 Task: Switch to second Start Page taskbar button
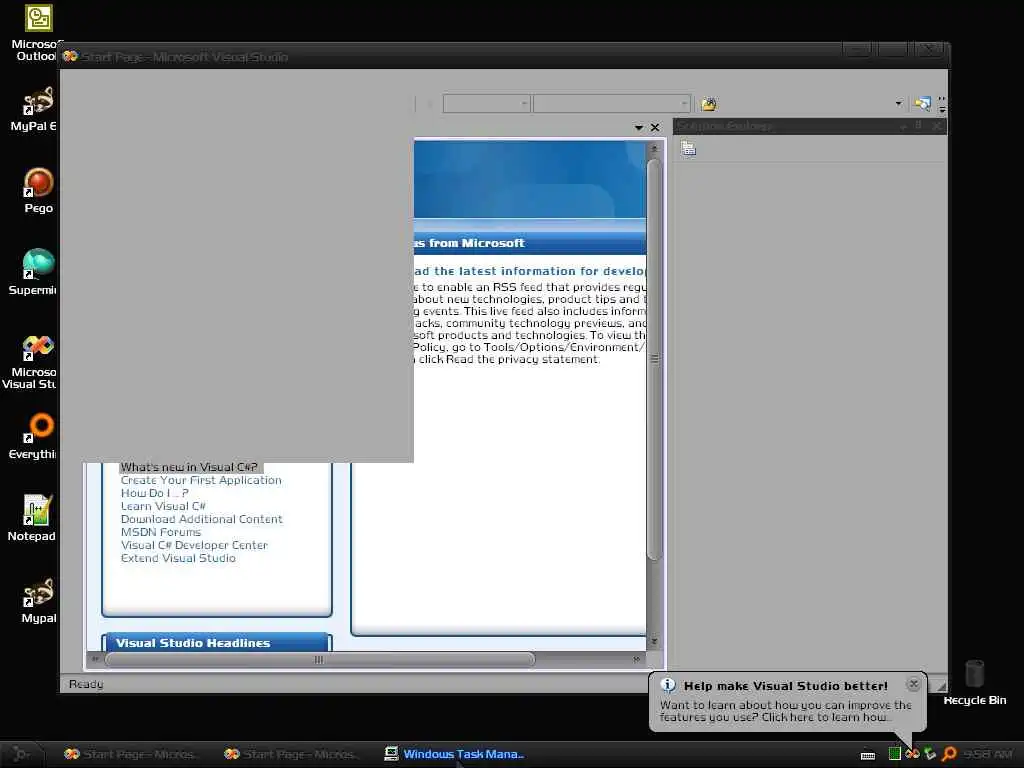coord(291,754)
